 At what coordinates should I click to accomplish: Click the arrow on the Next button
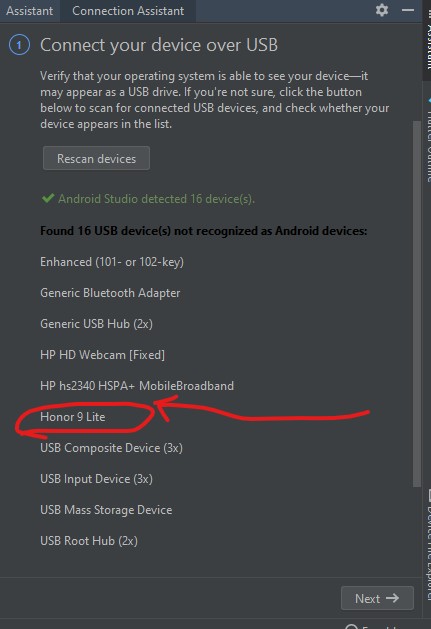392,598
